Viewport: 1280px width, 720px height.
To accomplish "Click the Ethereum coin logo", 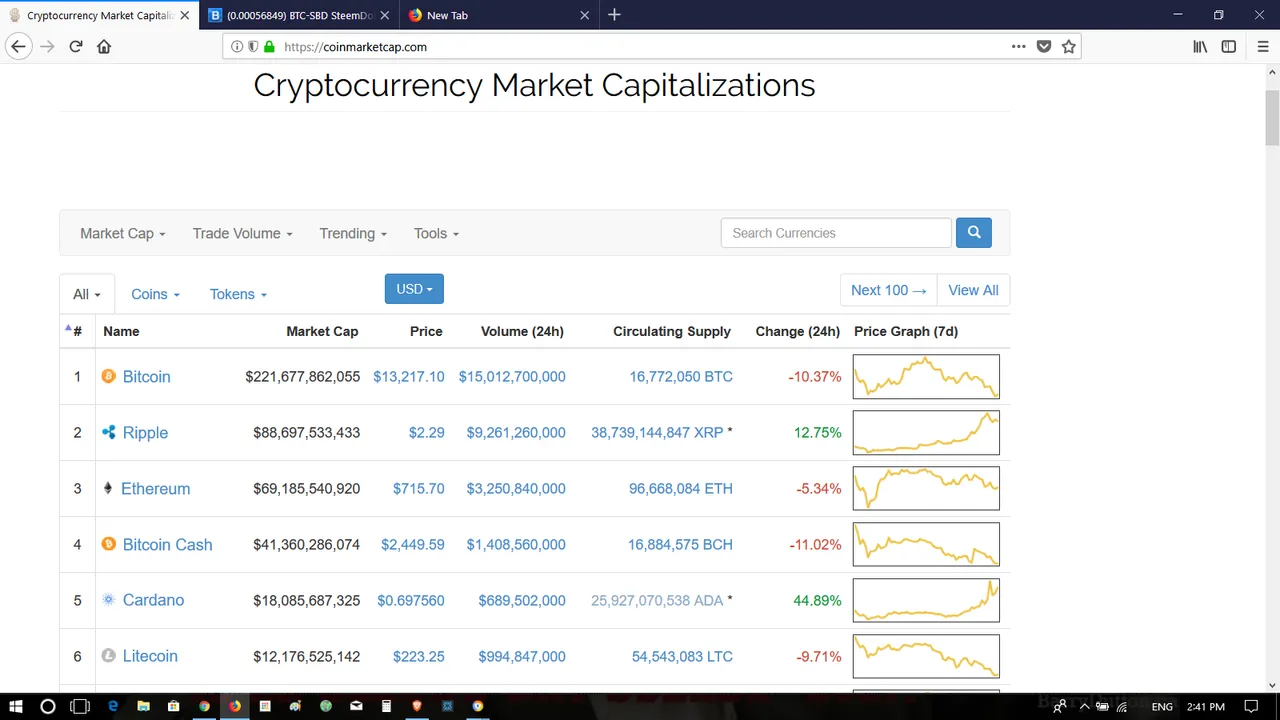I will 108,488.
